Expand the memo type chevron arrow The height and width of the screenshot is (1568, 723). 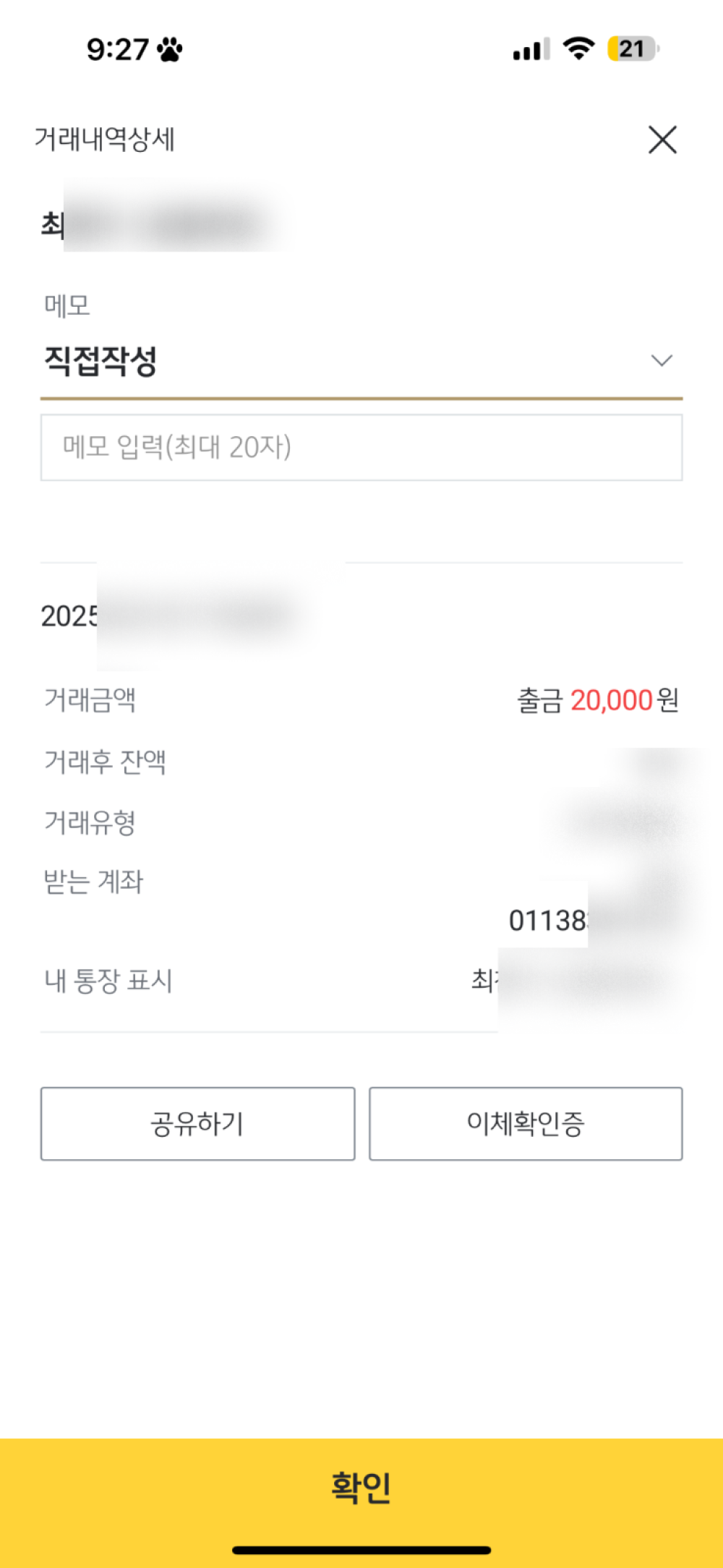pyautogui.click(x=662, y=360)
